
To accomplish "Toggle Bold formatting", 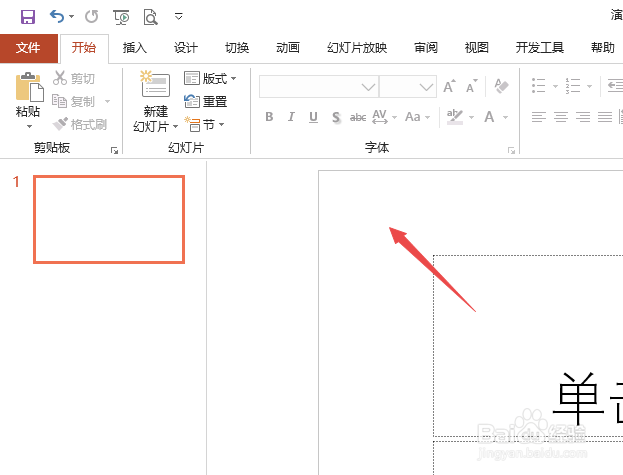I will pyautogui.click(x=269, y=117).
